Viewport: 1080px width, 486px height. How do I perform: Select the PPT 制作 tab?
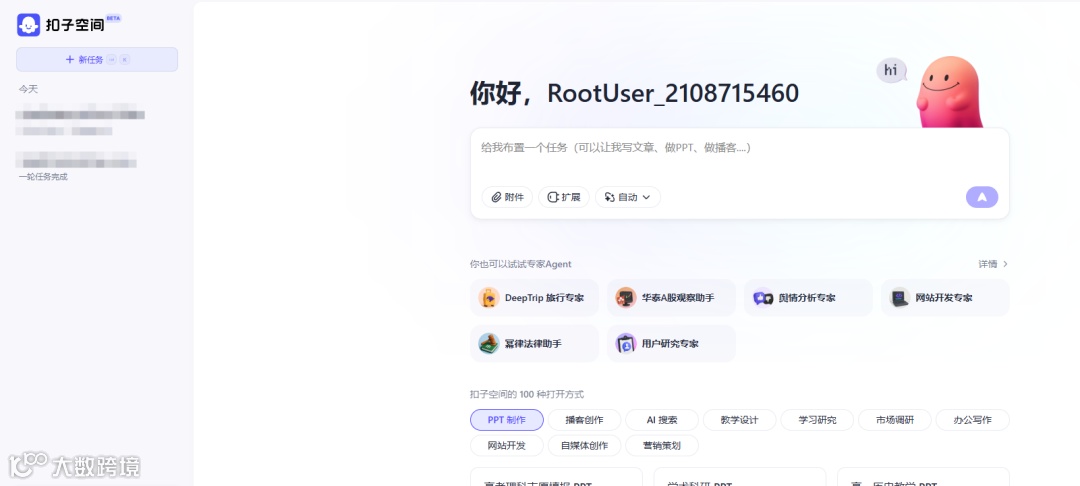pos(507,420)
